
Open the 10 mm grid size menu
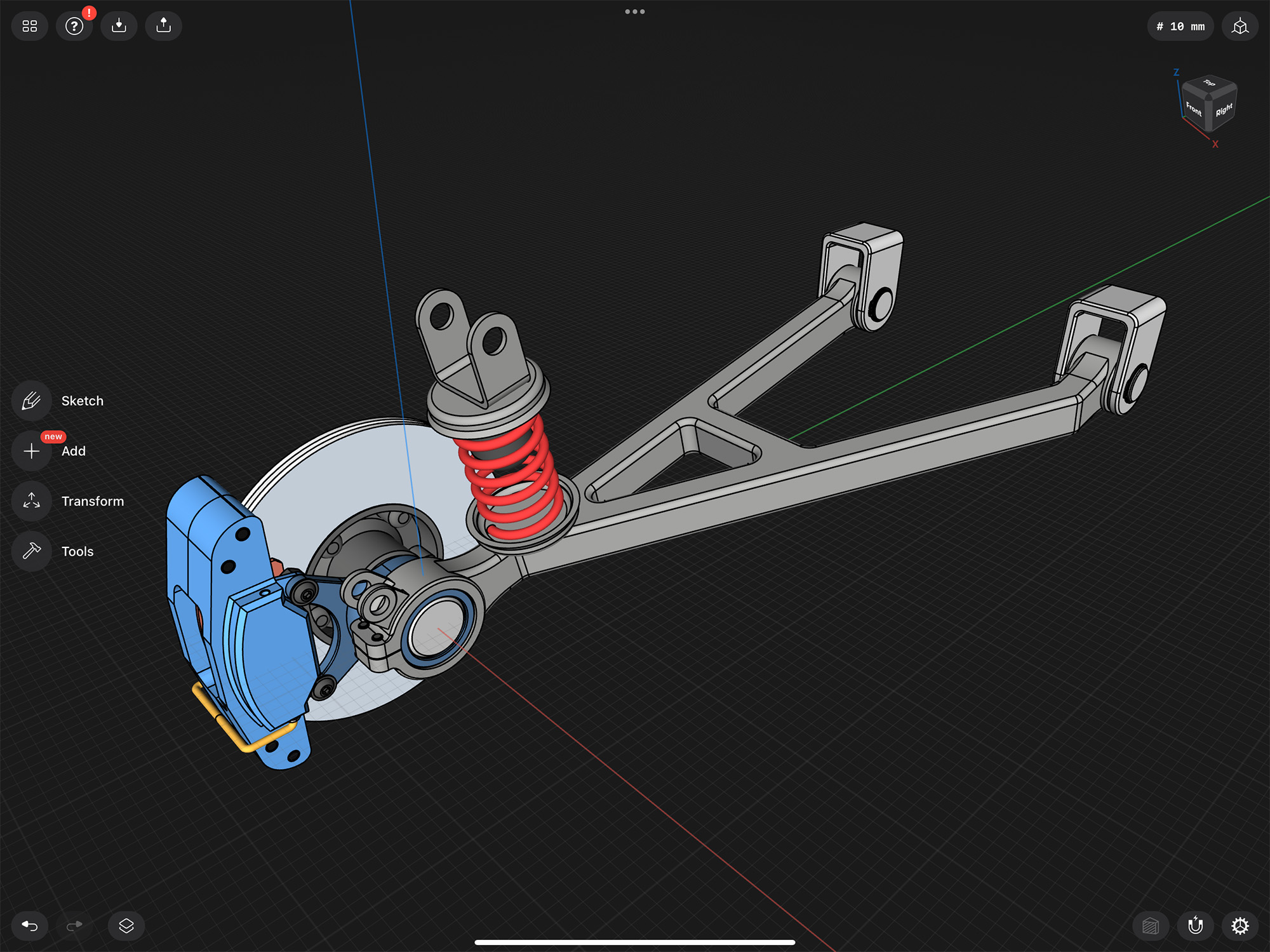click(1180, 27)
